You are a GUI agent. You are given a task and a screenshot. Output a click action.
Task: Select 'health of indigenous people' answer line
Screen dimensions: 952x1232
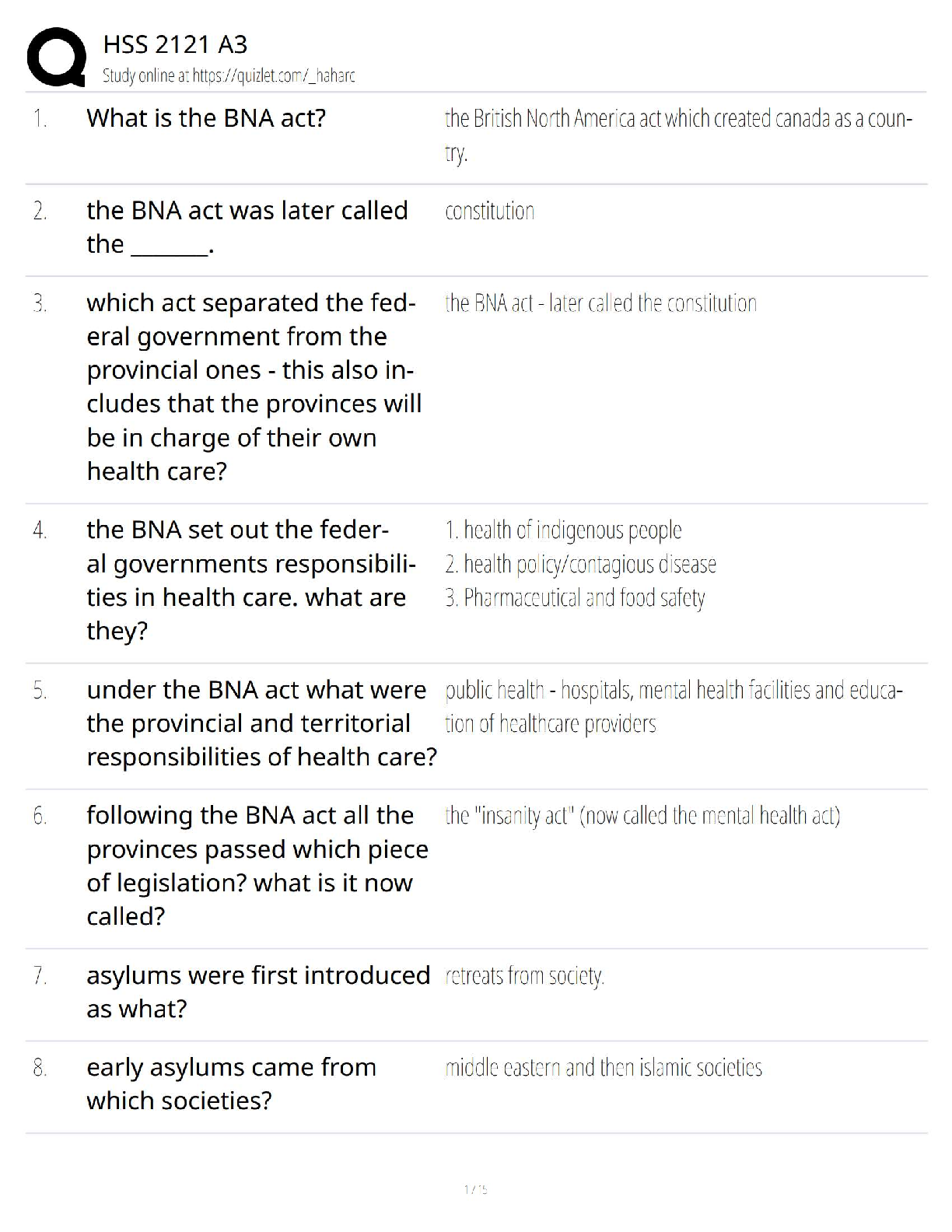(x=563, y=530)
